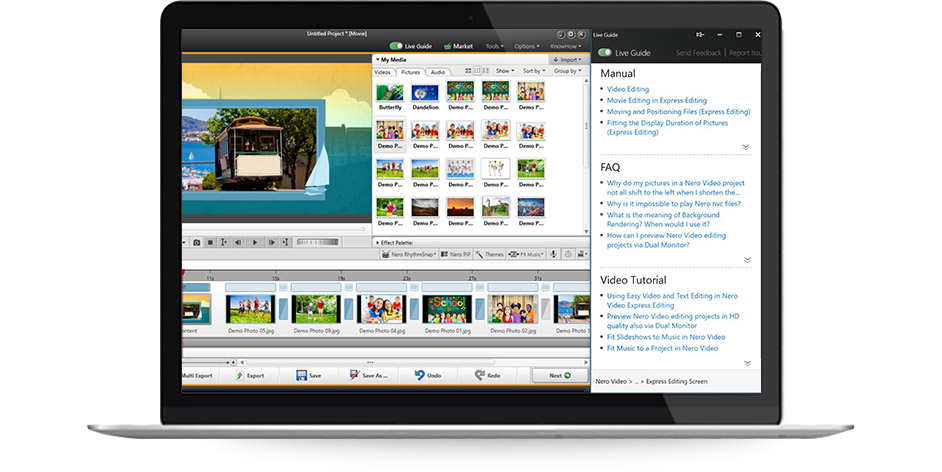Click the snapshot camera icon under preview
The image size is (942, 472).
(197, 242)
